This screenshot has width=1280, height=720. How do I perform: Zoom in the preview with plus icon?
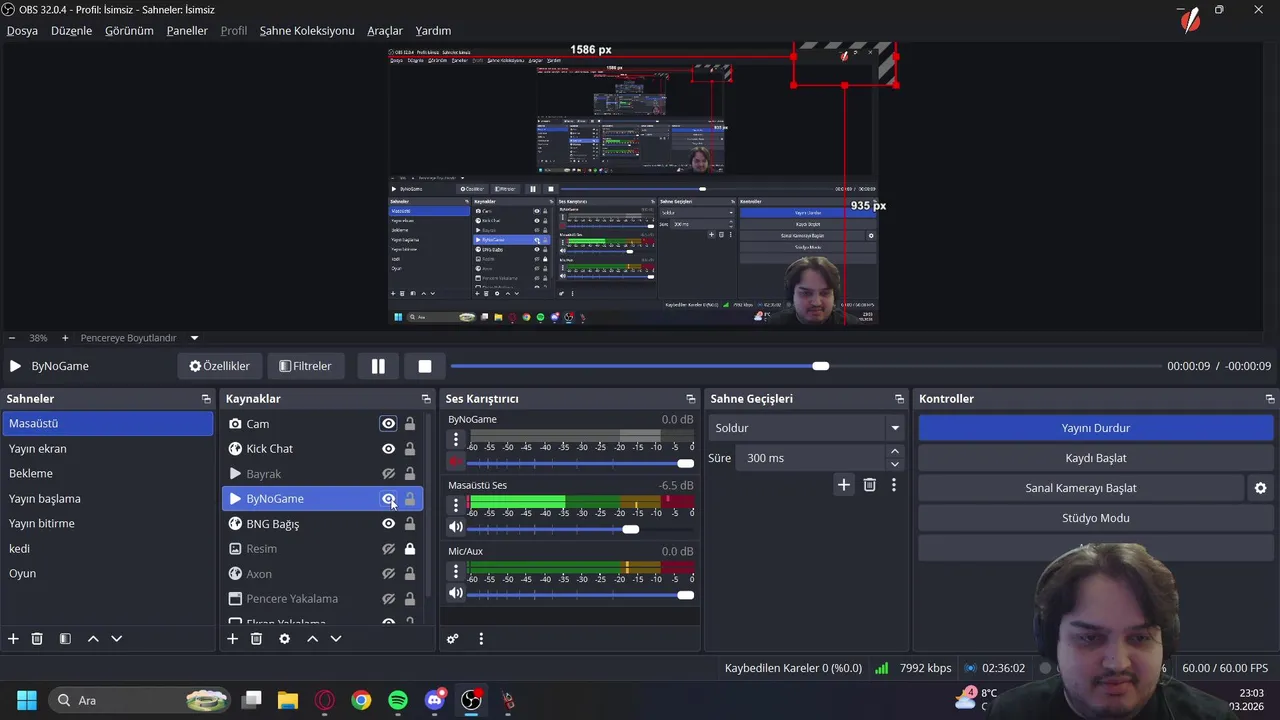(x=65, y=338)
